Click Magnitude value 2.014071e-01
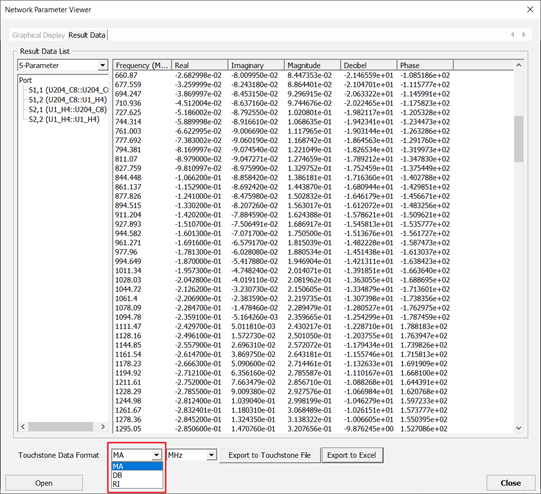The height and width of the screenshot is (494, 541). pos(309,271)
